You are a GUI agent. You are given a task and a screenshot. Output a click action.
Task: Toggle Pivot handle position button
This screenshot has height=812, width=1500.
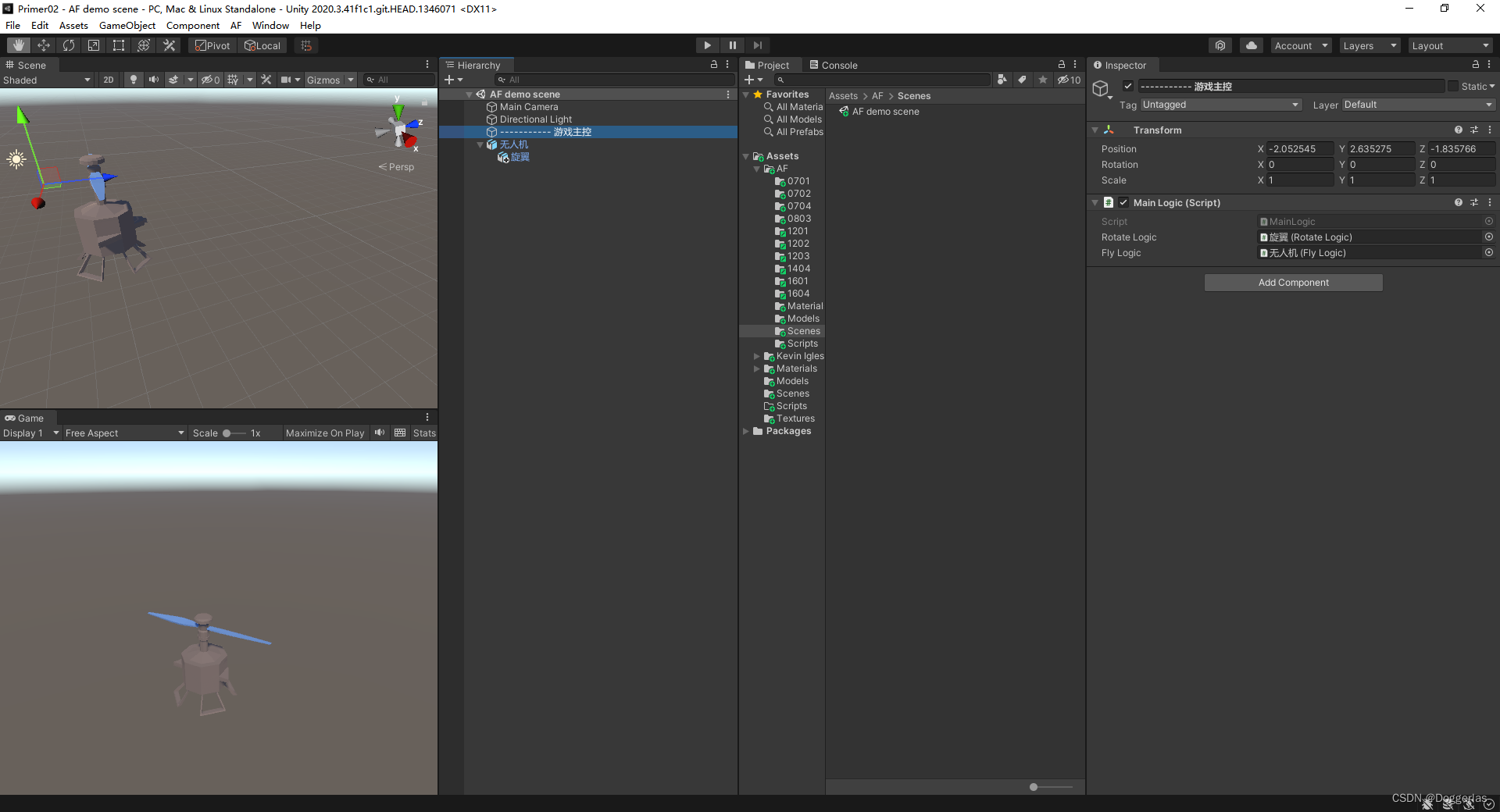pos(212,45)
